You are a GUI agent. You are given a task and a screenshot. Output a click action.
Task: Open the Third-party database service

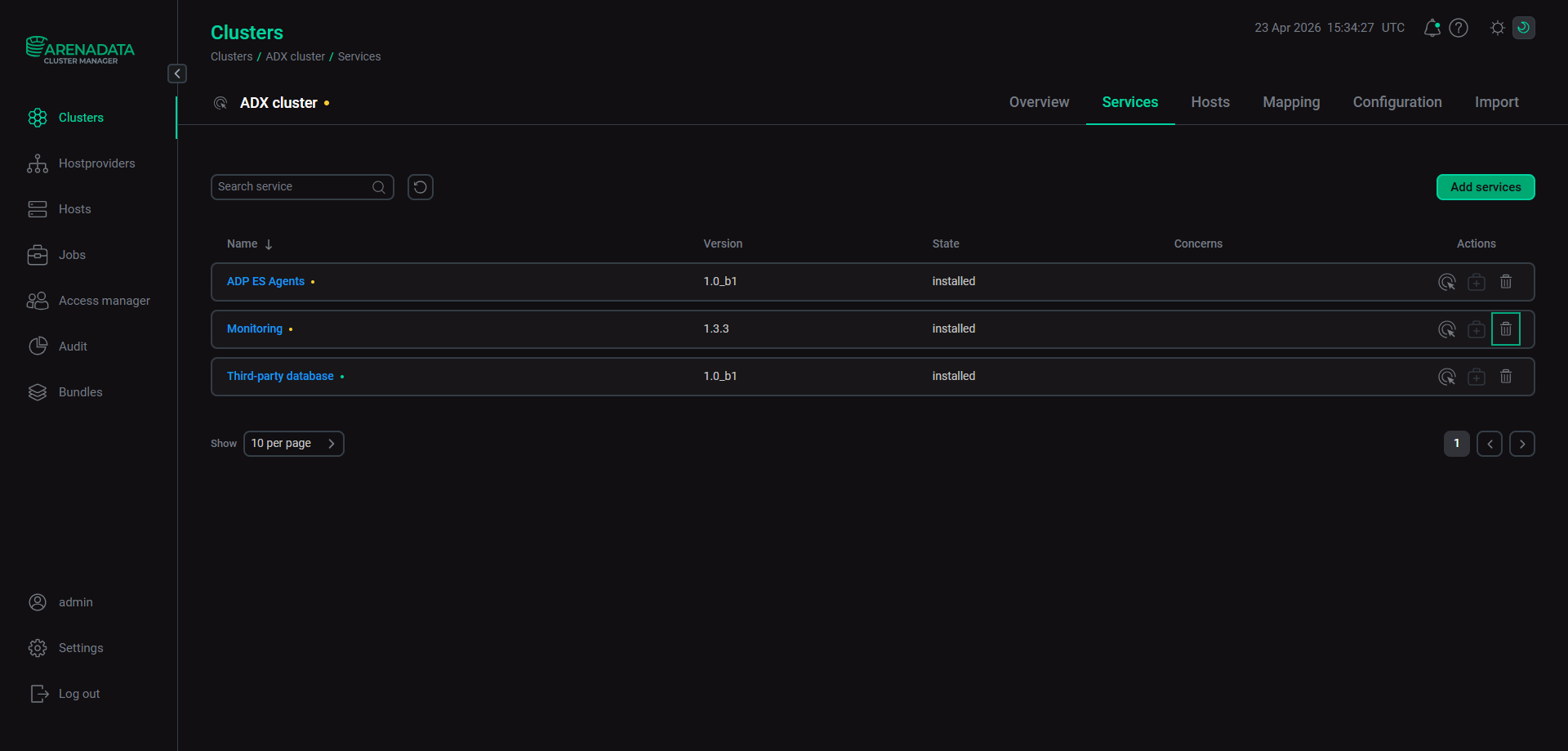[x=280, y=376]
